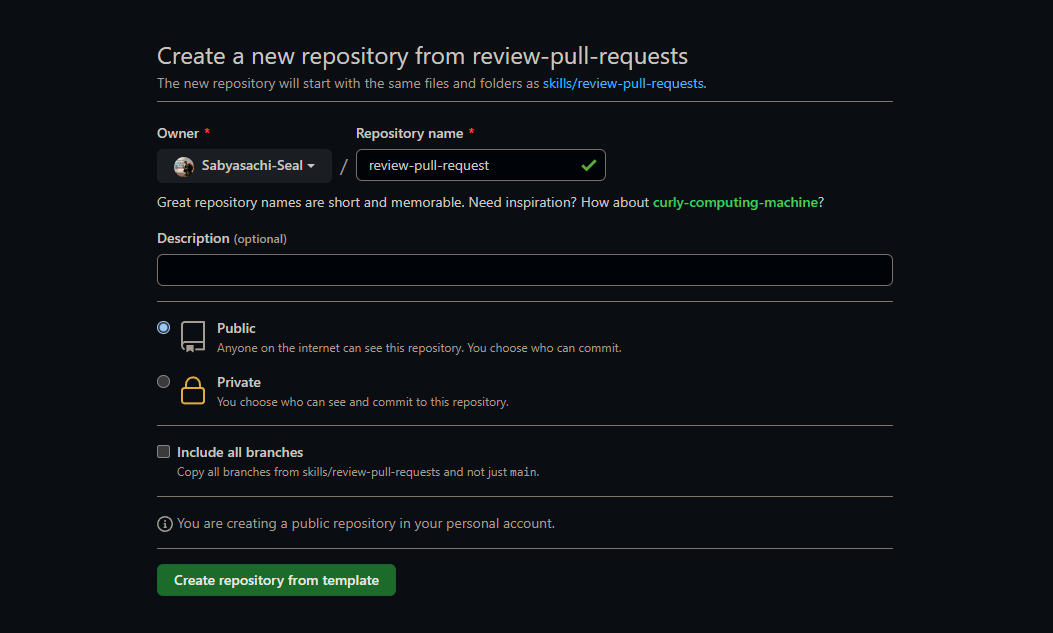The image size is (1053, 633).
Task: Enable the Include all branches checkbox
Action: [x=163, y=451]
